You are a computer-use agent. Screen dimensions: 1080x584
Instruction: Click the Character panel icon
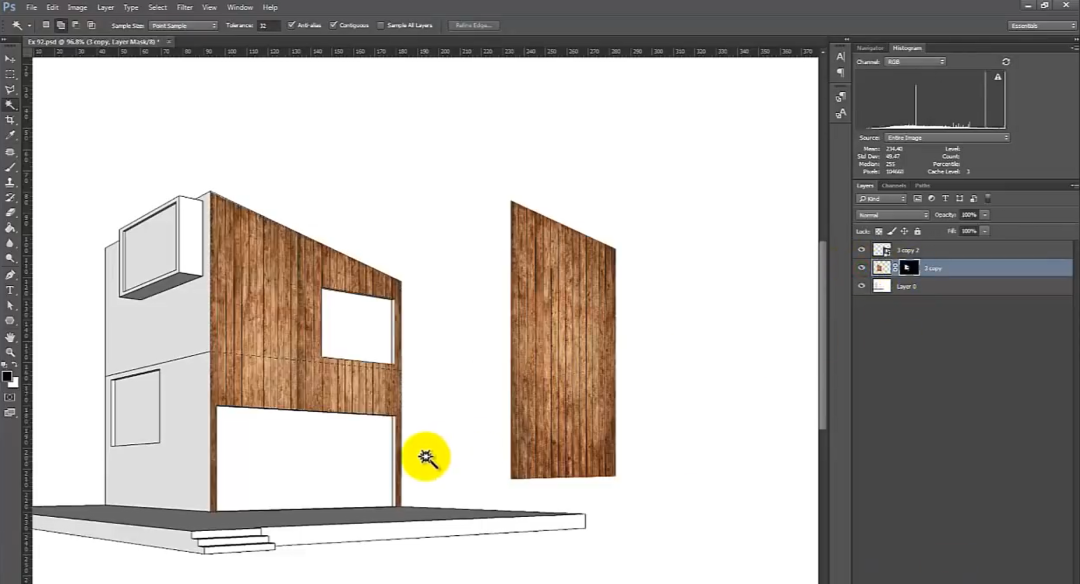tap(840, 57)
